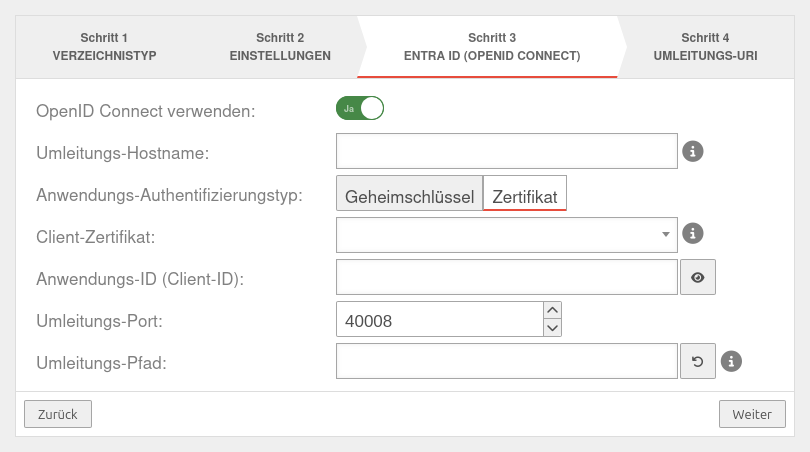Click the Weiter button
This screenshot has height=452, width=810.
click(752, 414)
